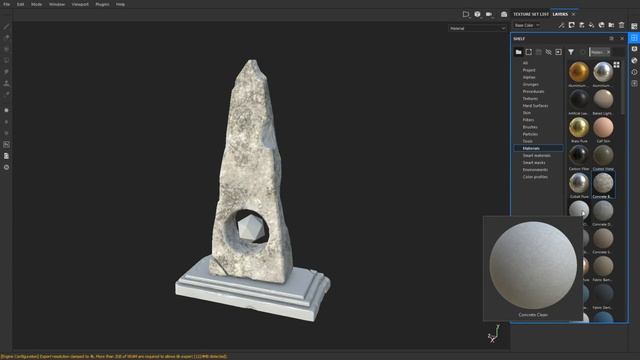640x360 pixels.
Task: Switch to the Layers tab
Action: point(560,14)
